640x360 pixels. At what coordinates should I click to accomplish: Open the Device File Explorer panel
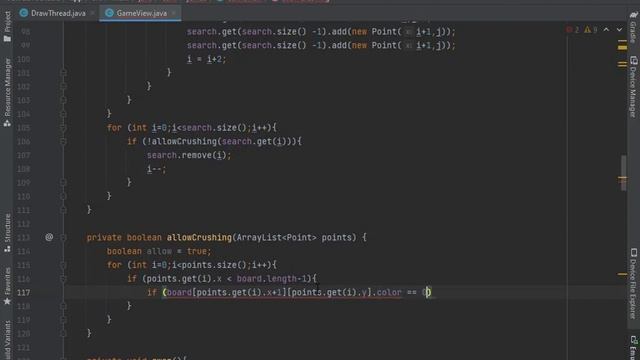click(x=633, y=284)
